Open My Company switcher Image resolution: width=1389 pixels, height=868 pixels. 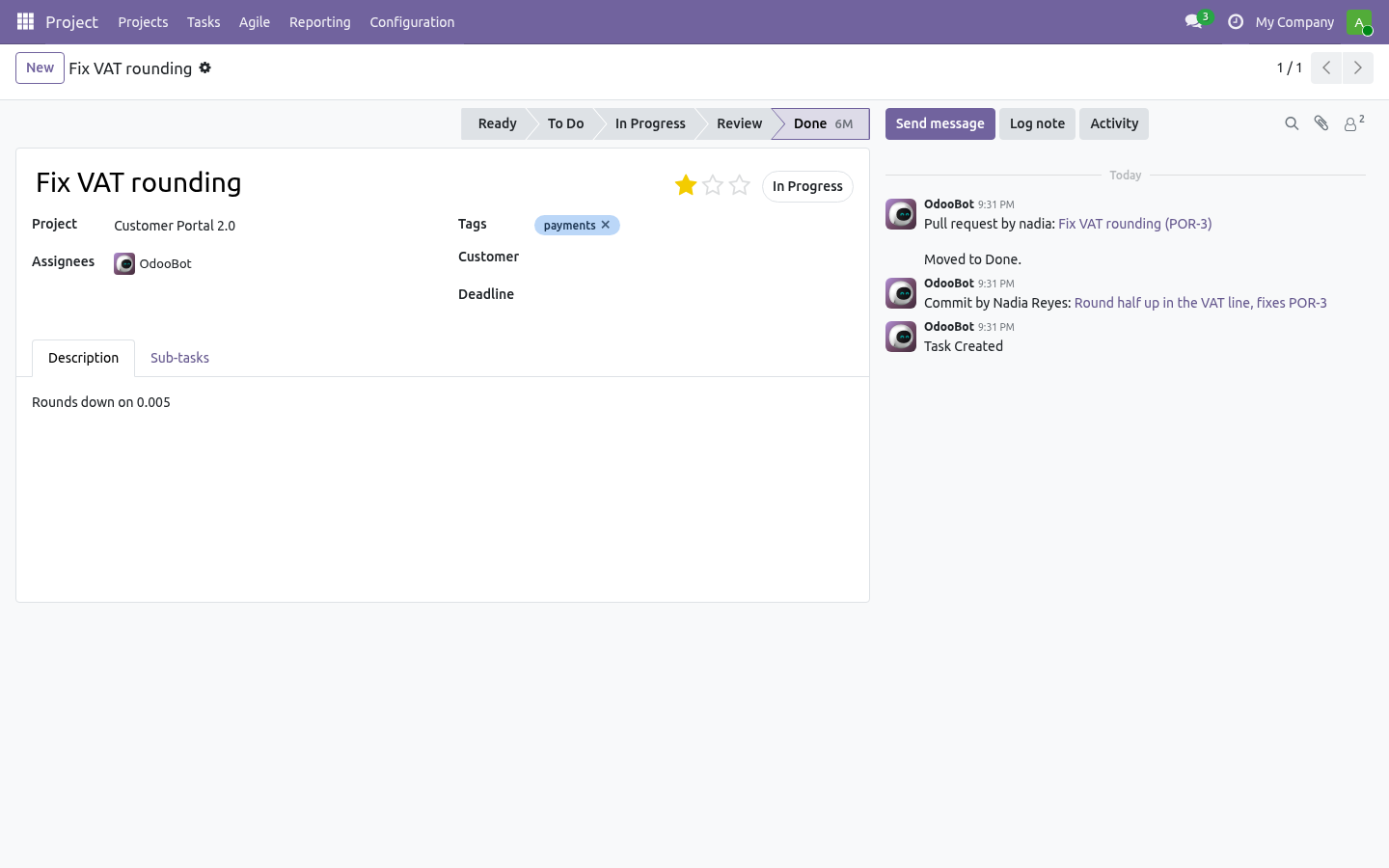1294,22
